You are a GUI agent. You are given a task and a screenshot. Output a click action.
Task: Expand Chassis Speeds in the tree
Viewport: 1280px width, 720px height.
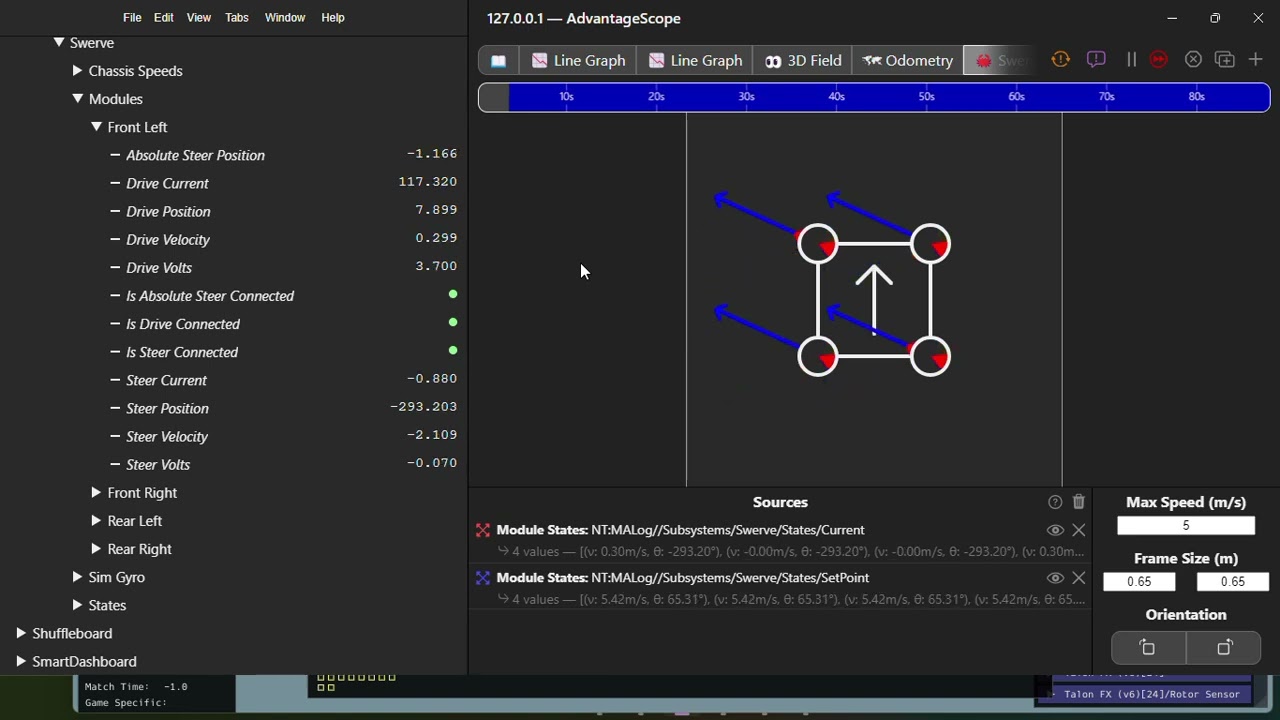78,71
